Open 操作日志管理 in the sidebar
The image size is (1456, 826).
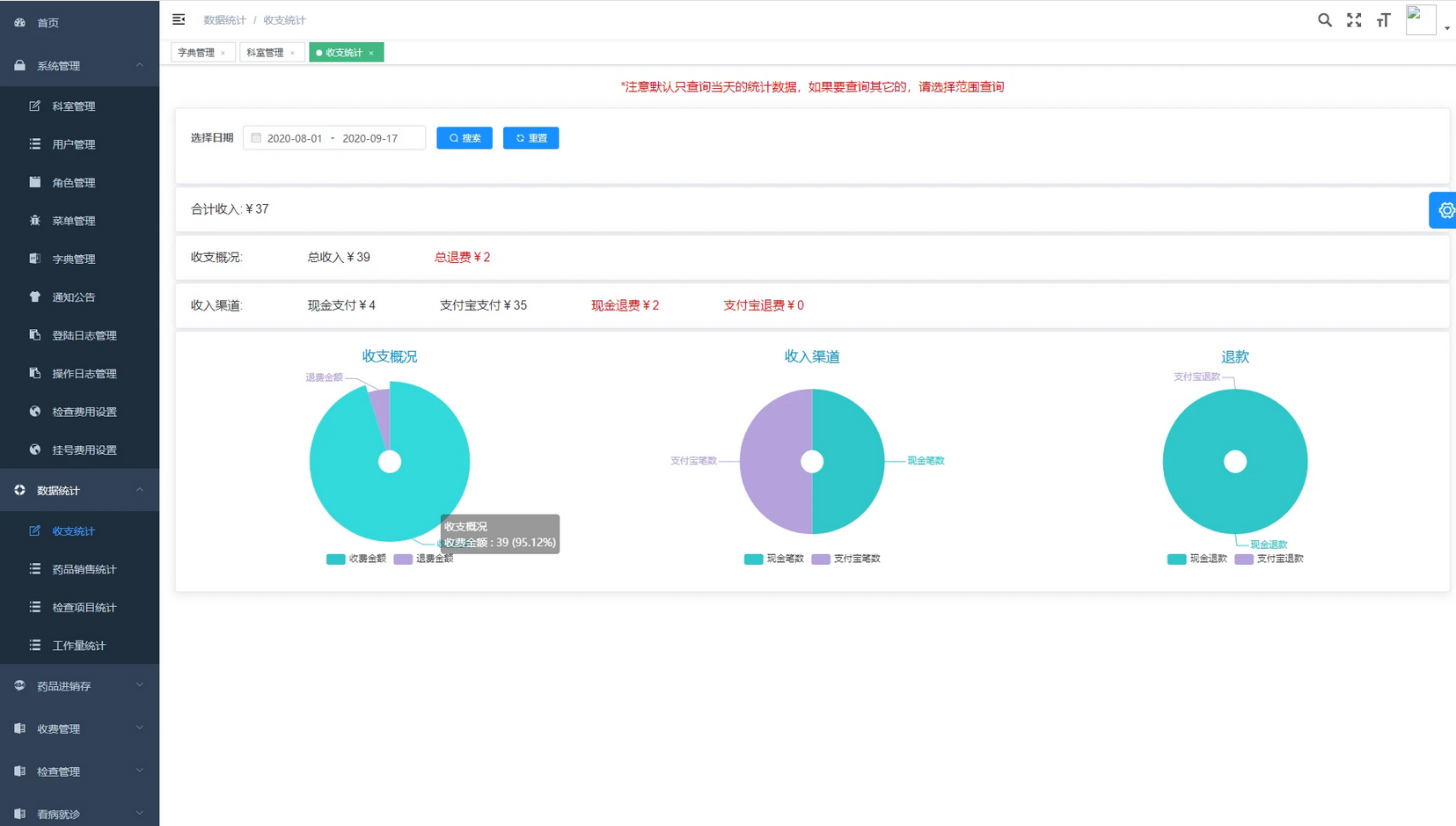pyautogui.click(x=80, y=374)
